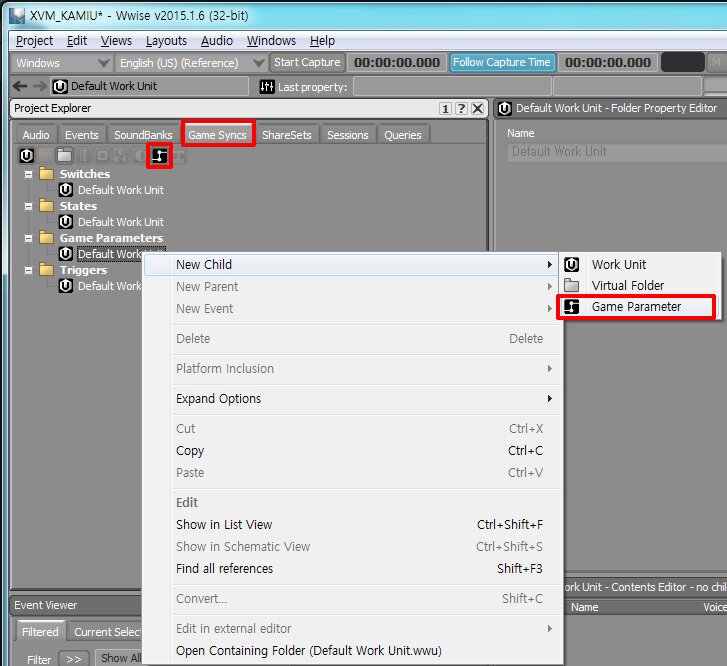Select the Game Parameters folder
This screenshot has height=666, width=727.
coord(111,238)
